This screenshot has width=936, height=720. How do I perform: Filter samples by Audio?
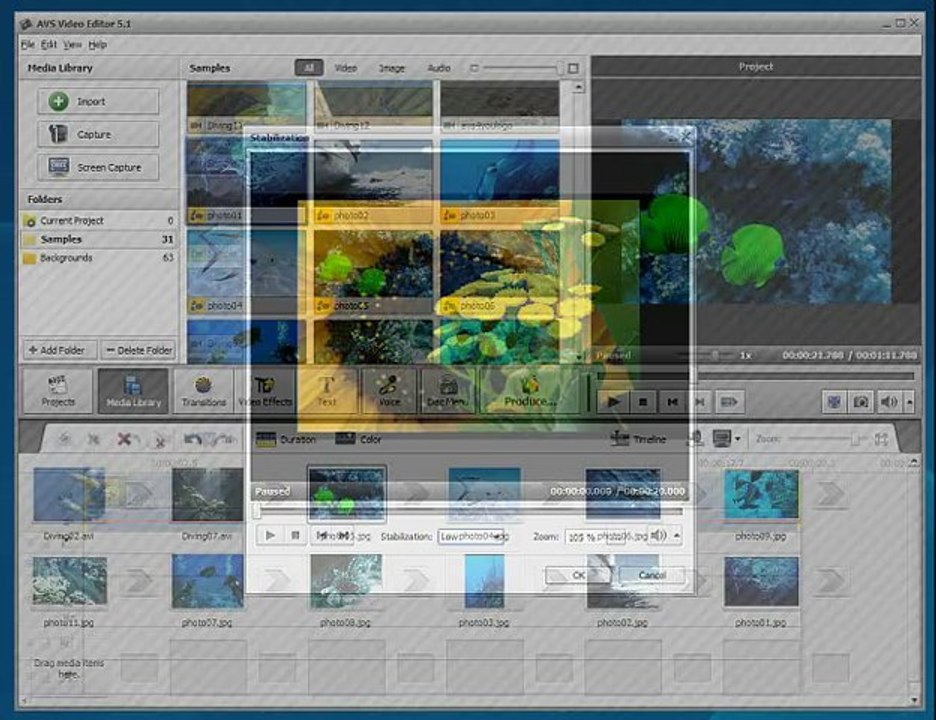tap(439, 68)
